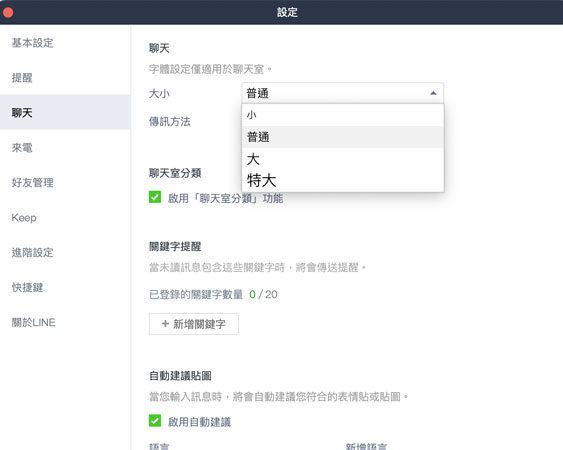Click the 自動建議貼圖 heading
Viewport: 563px width, 450px height.
180,376
